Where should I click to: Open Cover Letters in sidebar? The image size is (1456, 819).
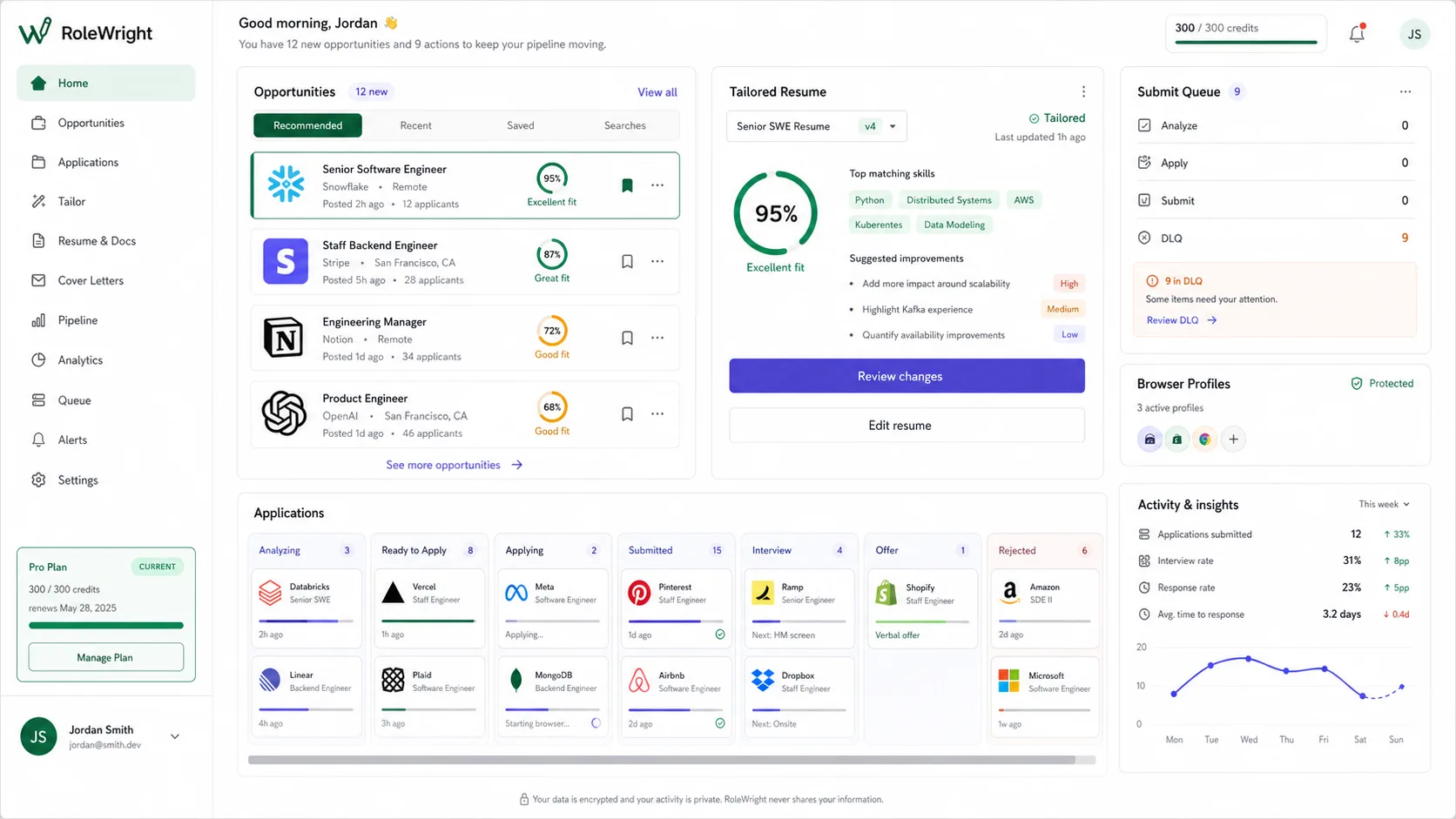106,280
